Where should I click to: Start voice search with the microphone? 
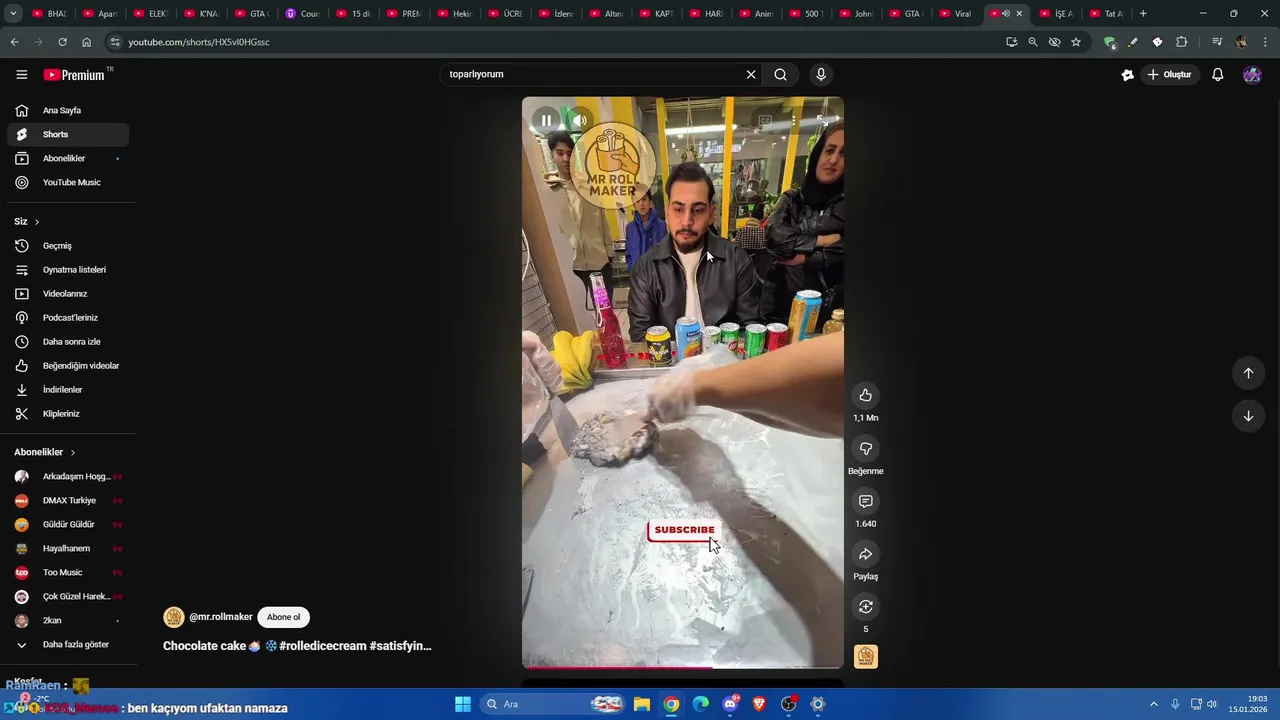pyautogui.click(x=821, y=74)
